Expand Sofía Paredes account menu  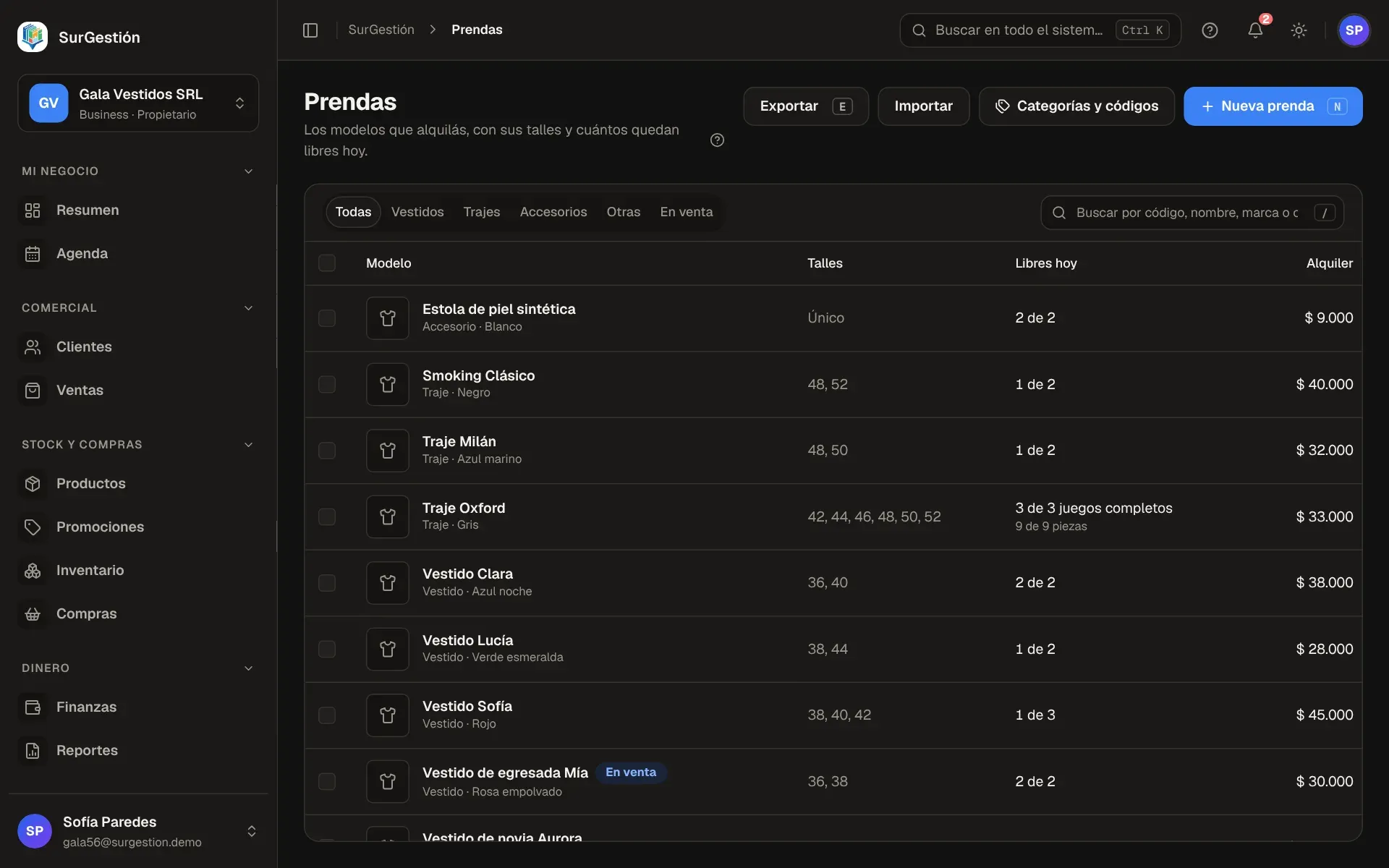tap(138, 831)
